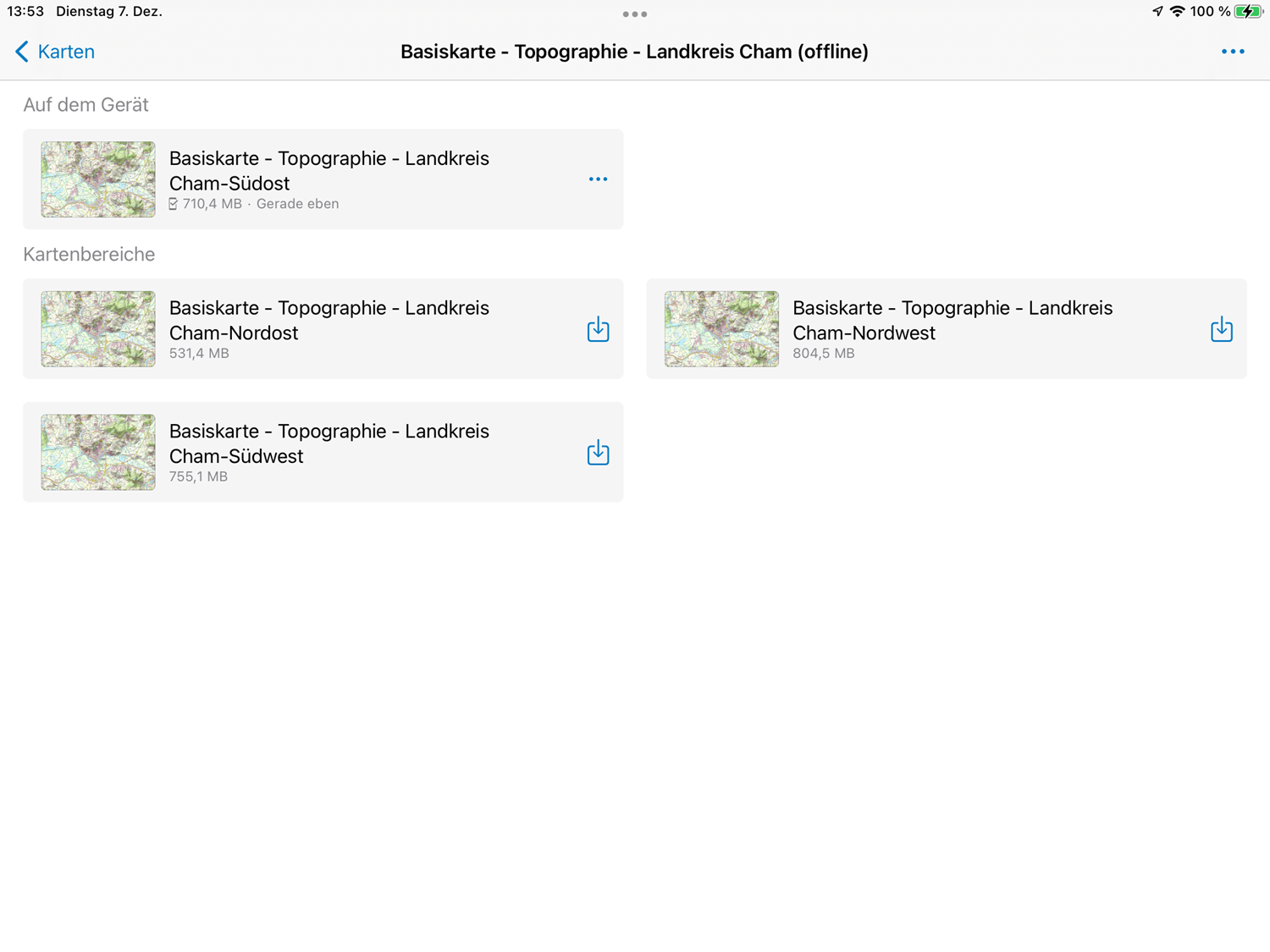Image resolution: width=1270 pixels, height=952 pixels.
Task: Tap the multitasking three-dot handle at top
Action: tap(634, 14)
